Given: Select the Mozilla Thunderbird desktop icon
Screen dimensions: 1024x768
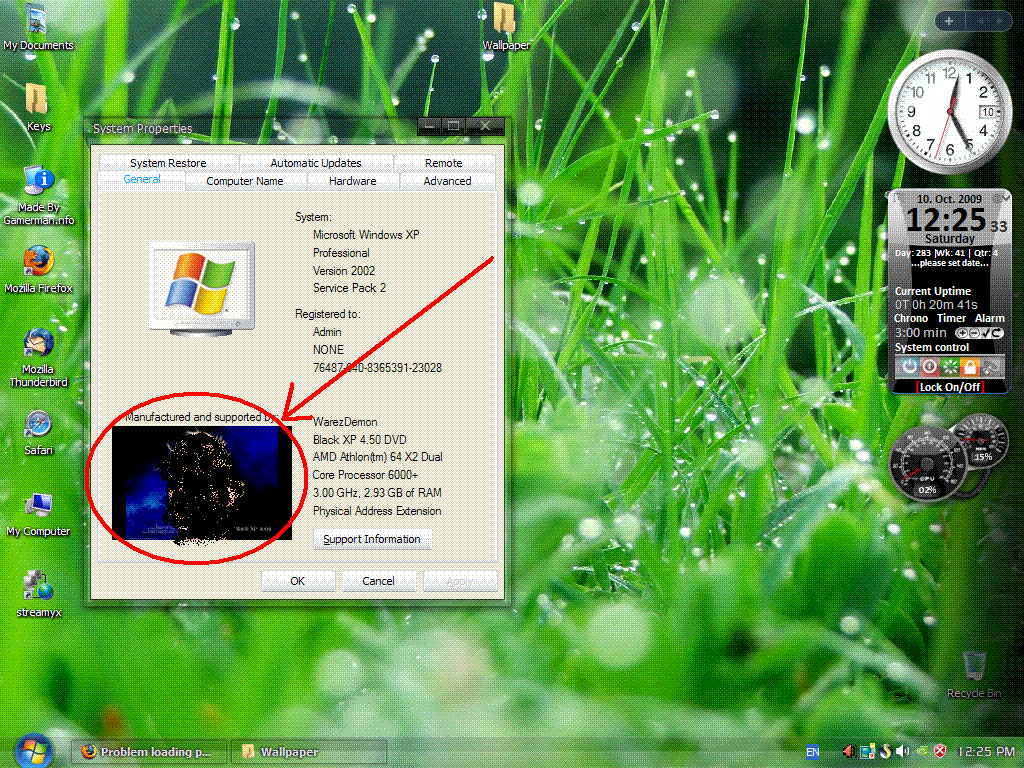Looking at the screenshot, I should pos(38,357).
